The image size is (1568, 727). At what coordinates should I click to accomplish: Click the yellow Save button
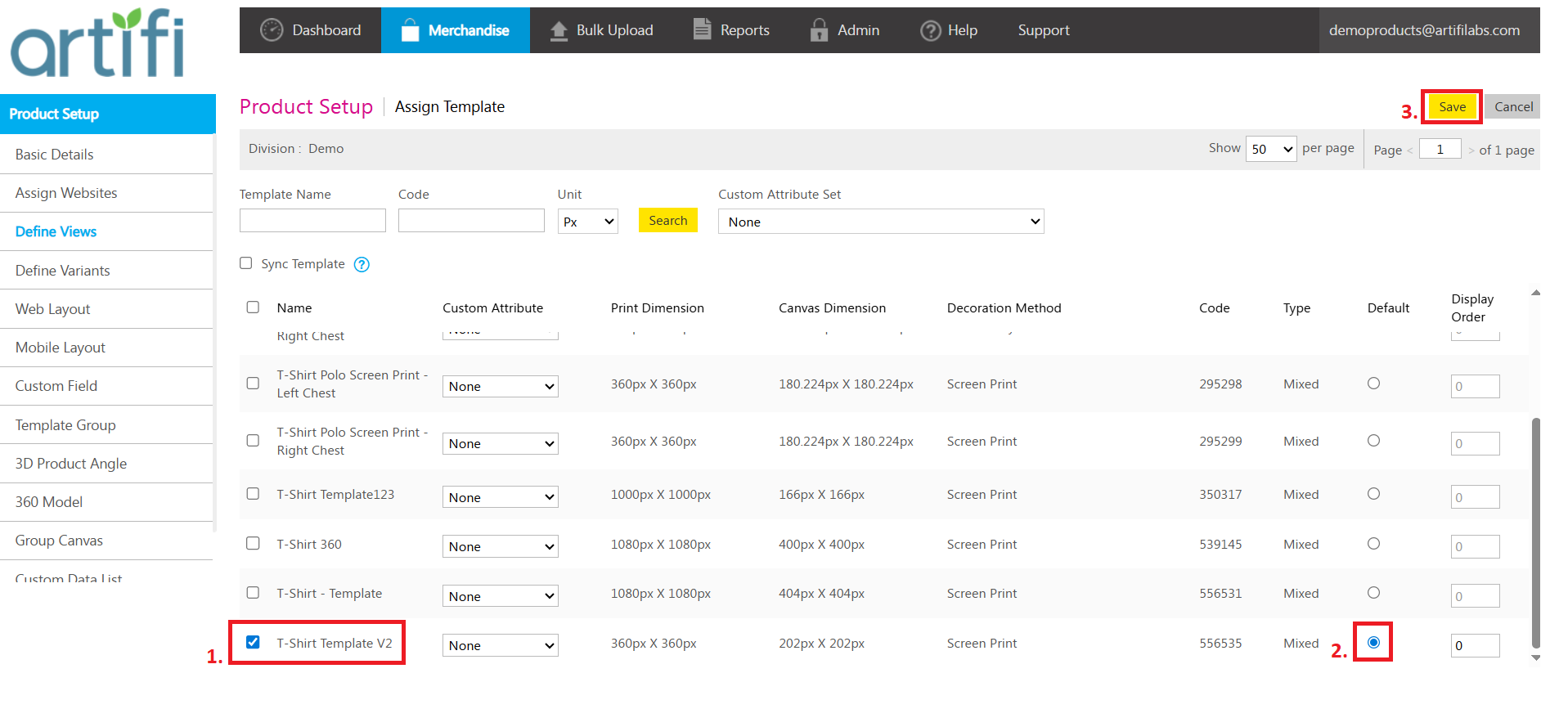[1452, 107]
